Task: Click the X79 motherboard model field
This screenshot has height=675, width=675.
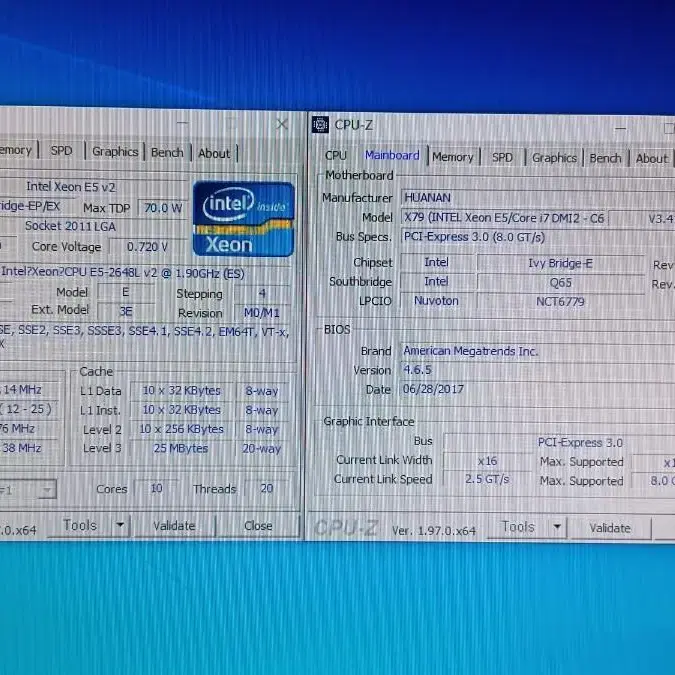Action: (505, 218)
